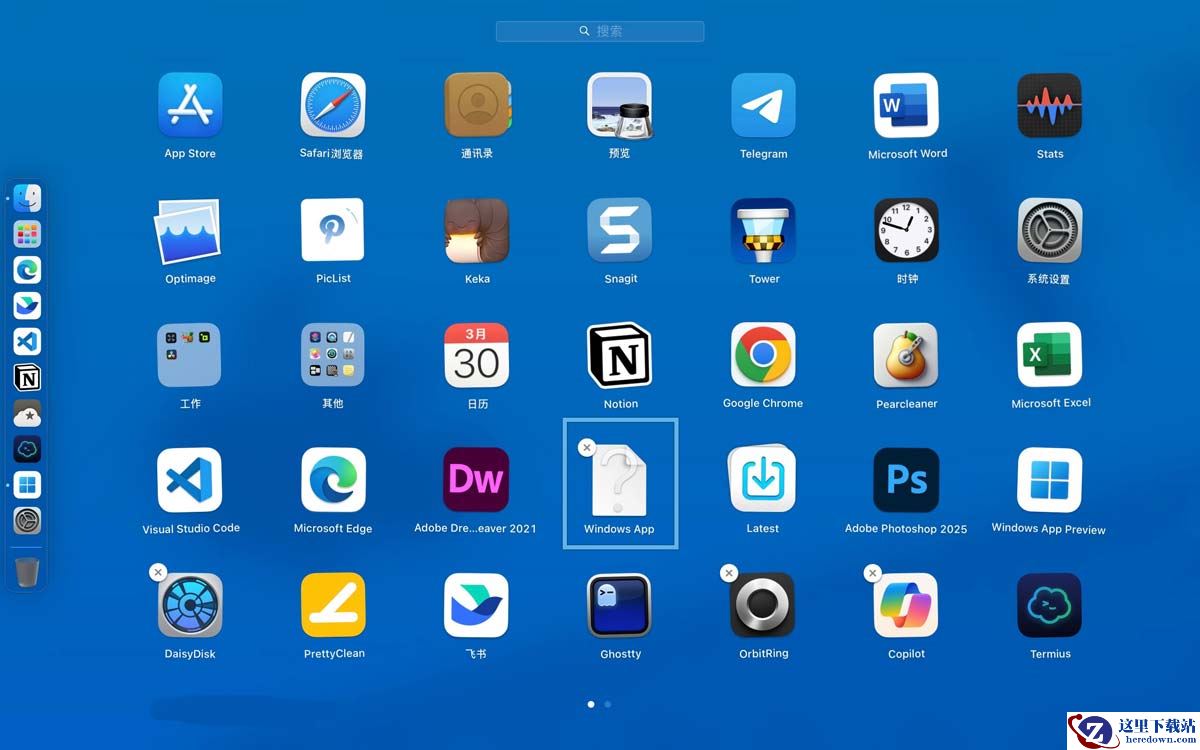Launch Safari浏览器 app
Viewport: 1200px width, 750px height.
click(x=333, y=105)
